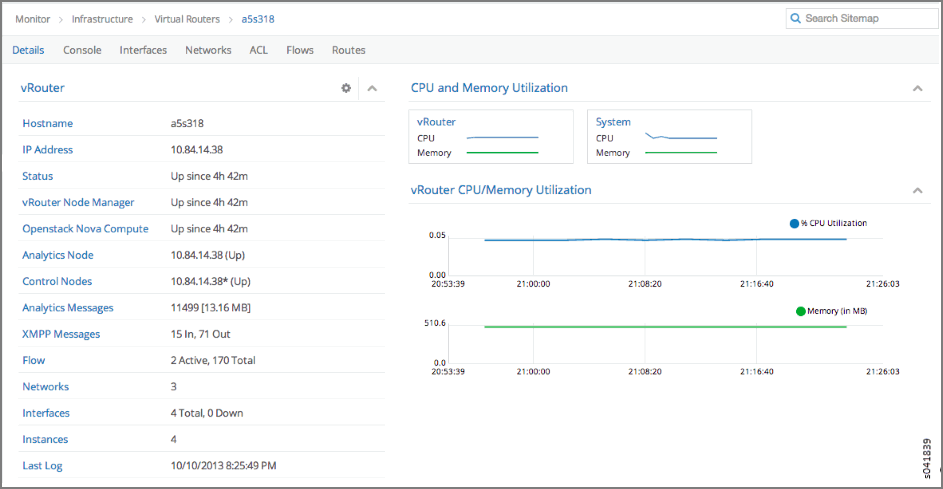Collapse the vRouter CPU/Memory Utilization chart
Image resolution: width=943 pixels, height=489 pixels.
[x=917, y=190]
